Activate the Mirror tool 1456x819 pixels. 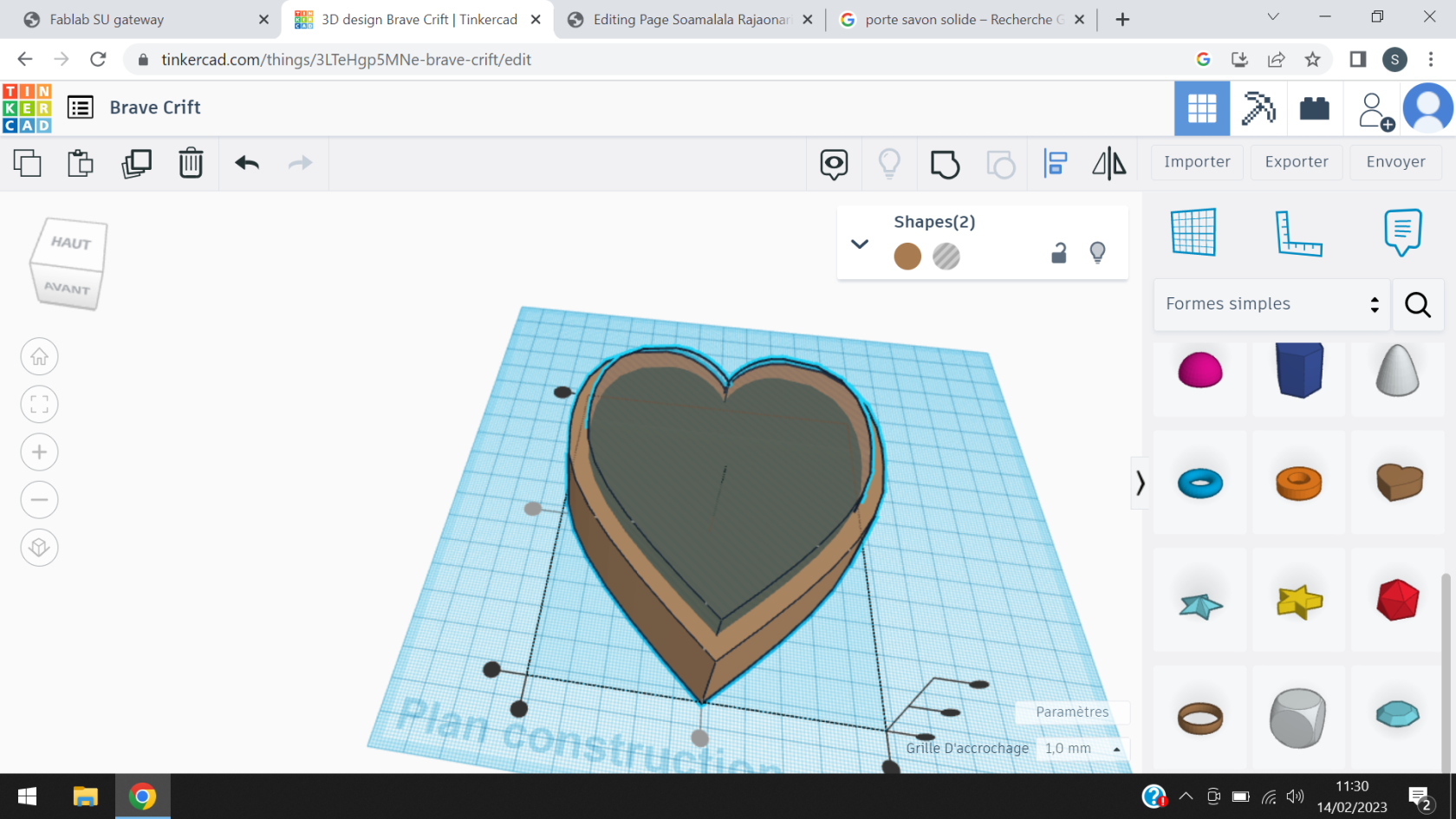pos(1109,164)
